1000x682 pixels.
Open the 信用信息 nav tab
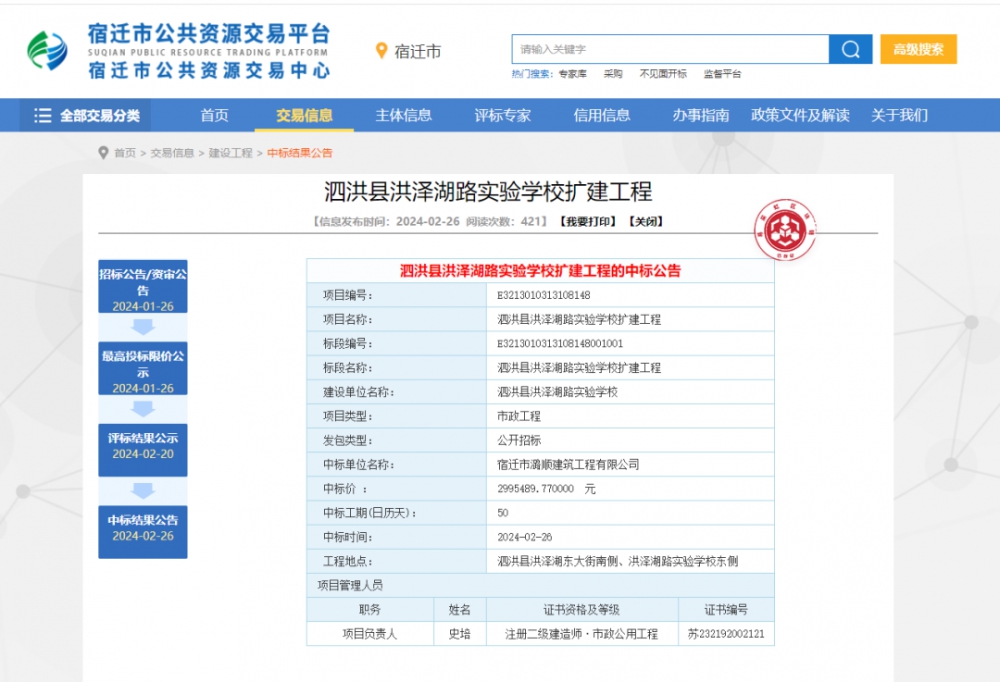click(601, 115)
